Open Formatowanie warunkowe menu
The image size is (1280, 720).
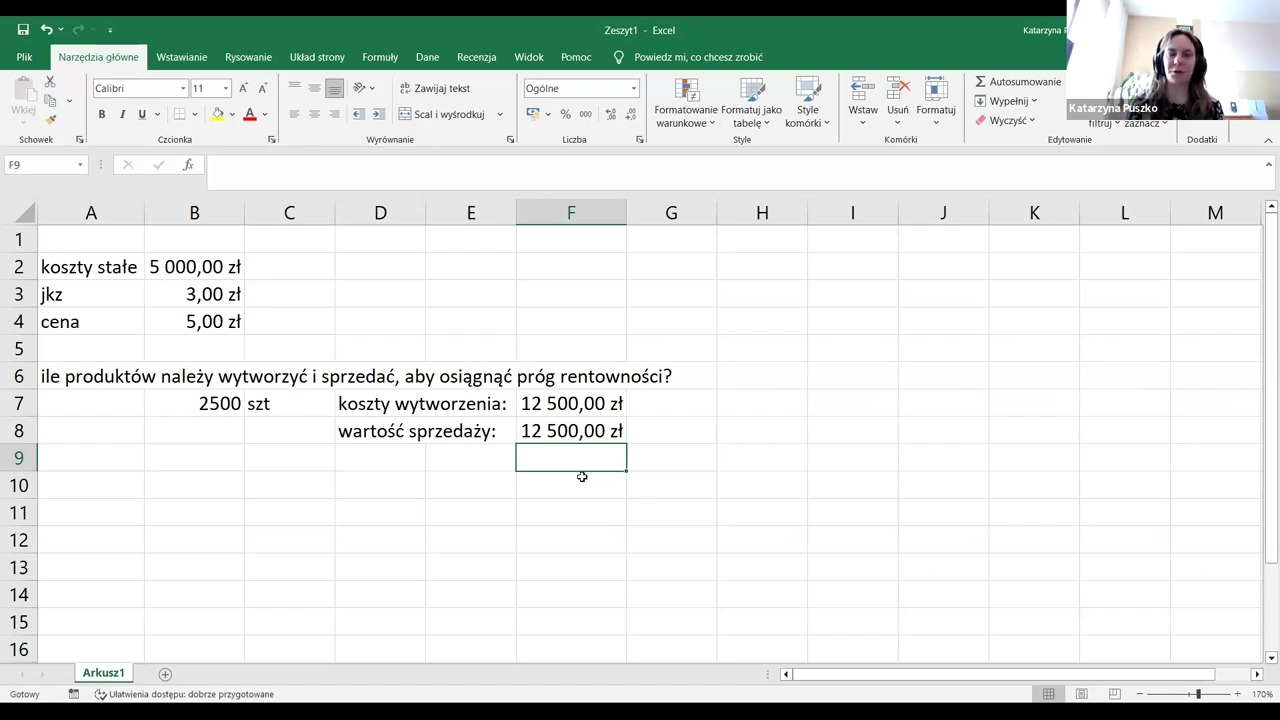pos(686,103)
